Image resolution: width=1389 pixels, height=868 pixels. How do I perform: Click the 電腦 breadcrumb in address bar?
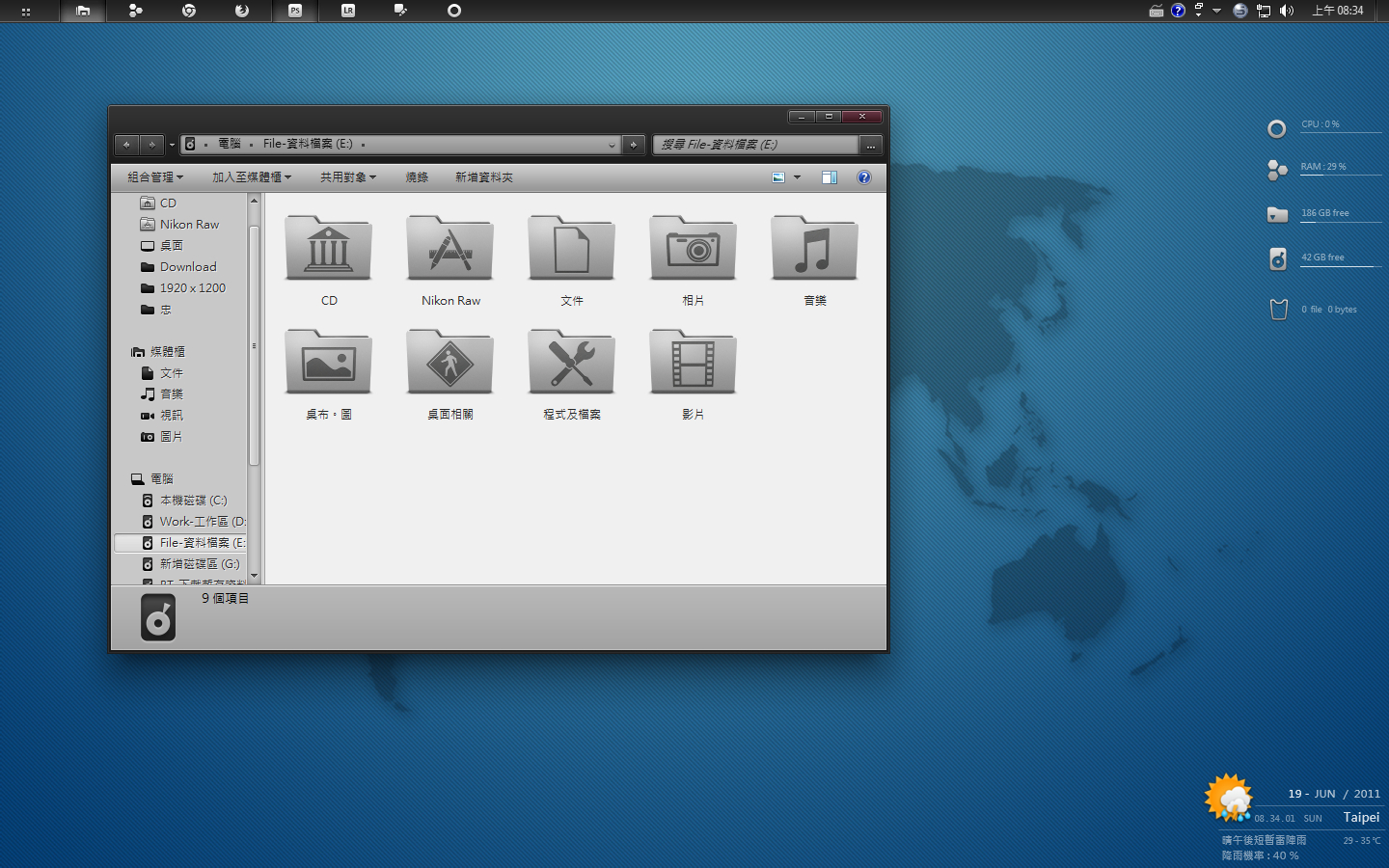click(x=230, y=144)
